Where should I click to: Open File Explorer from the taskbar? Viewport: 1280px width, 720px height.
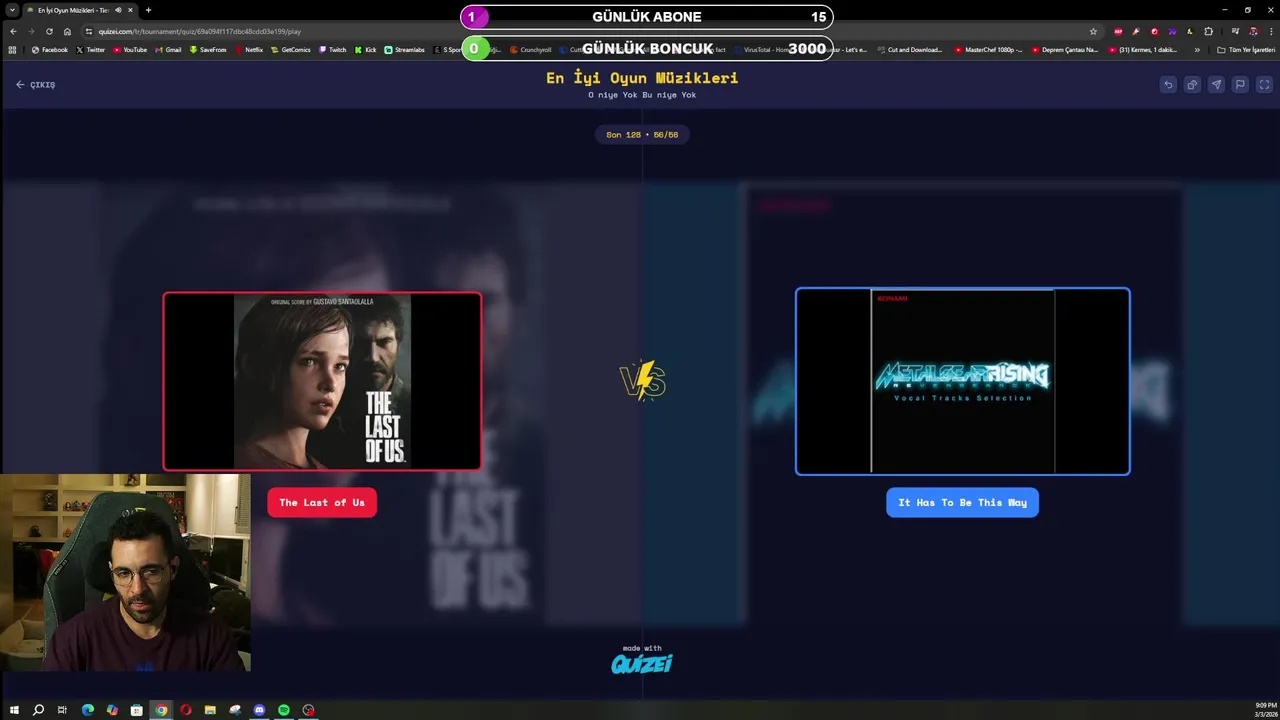point(210,710)
